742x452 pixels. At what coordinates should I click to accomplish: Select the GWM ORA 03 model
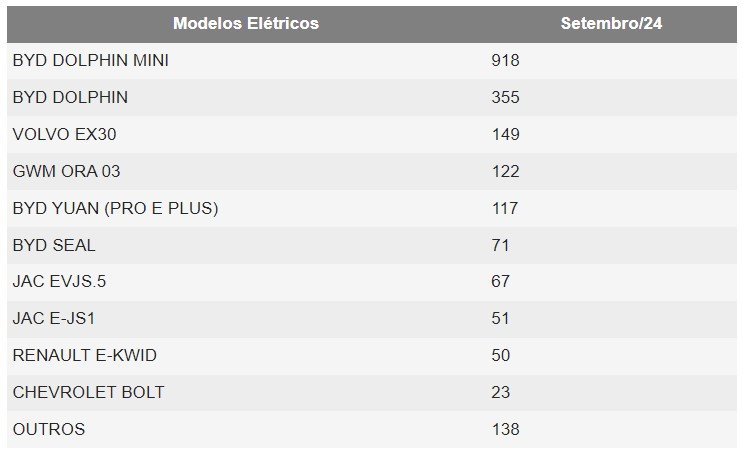pos(66,171)
